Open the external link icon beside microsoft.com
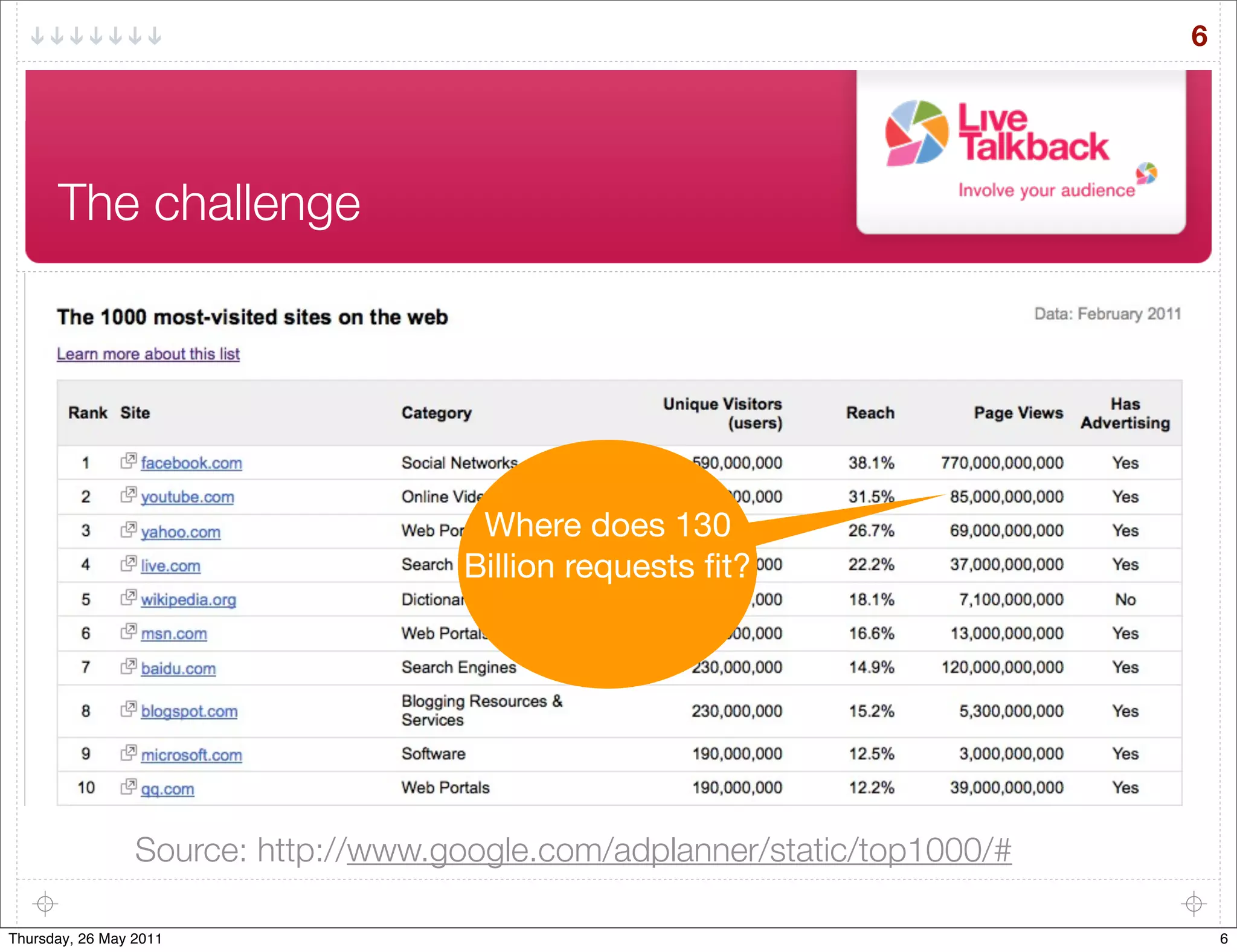Screen dimensions: 1237x952 coord(129,753)
